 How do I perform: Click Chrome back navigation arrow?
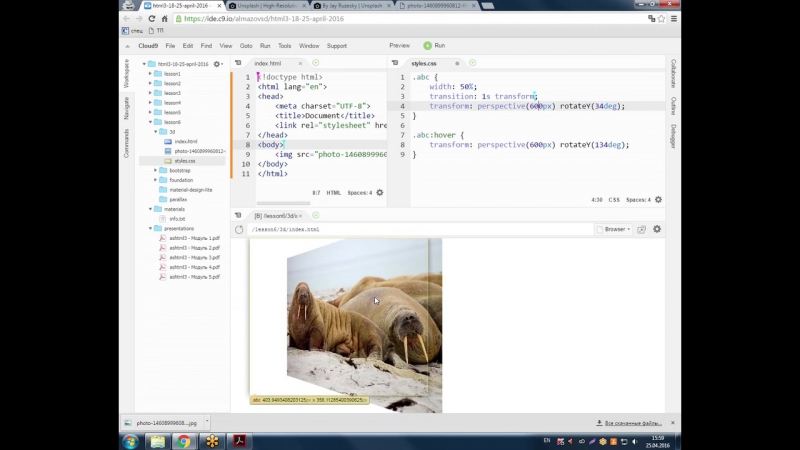tap(126, 19)
